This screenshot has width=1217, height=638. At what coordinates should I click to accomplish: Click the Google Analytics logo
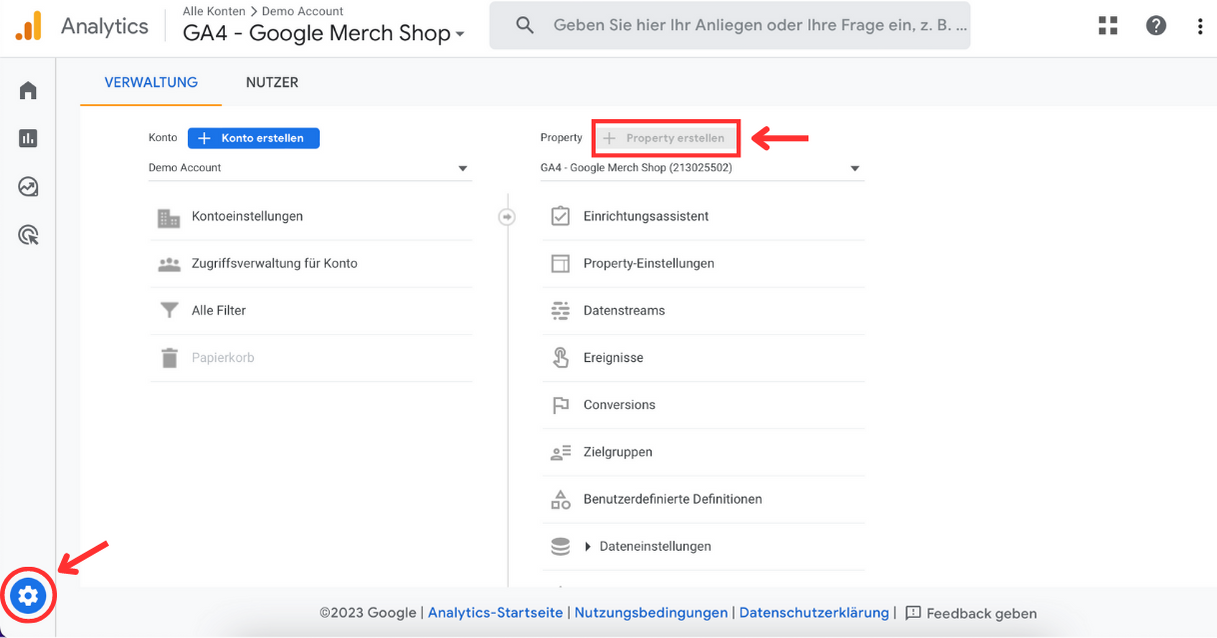pyautogui.click(x=28, y=25)
